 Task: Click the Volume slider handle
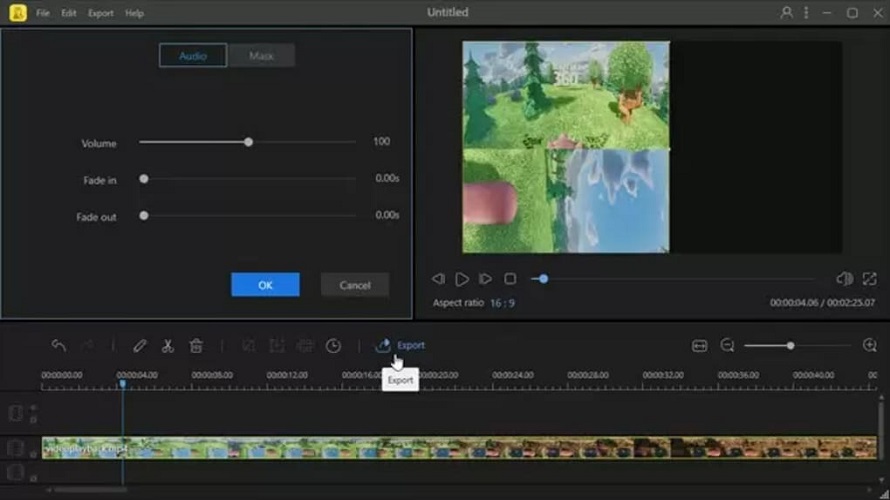click(248, 142)
